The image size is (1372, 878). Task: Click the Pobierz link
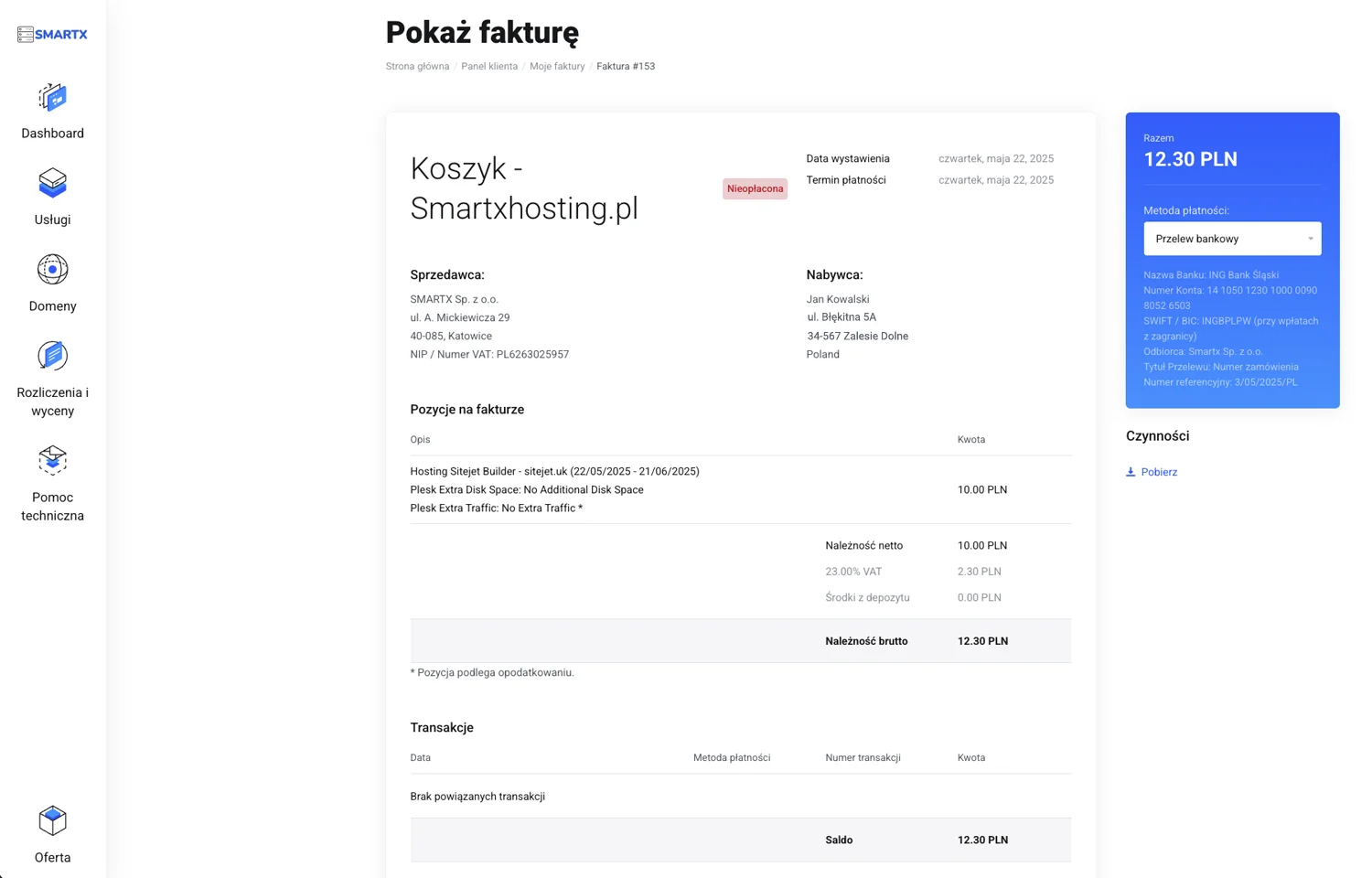click(1160, 471)
